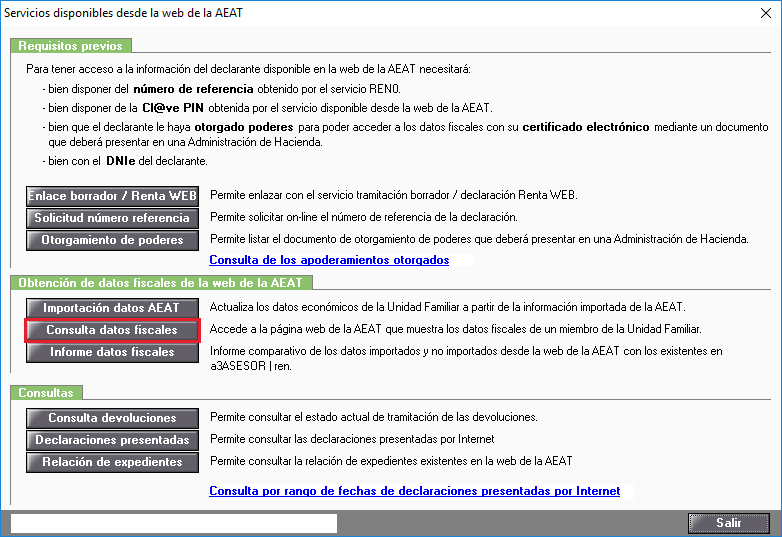Open Relación de expedientes
782x537 pixels.
112,462
